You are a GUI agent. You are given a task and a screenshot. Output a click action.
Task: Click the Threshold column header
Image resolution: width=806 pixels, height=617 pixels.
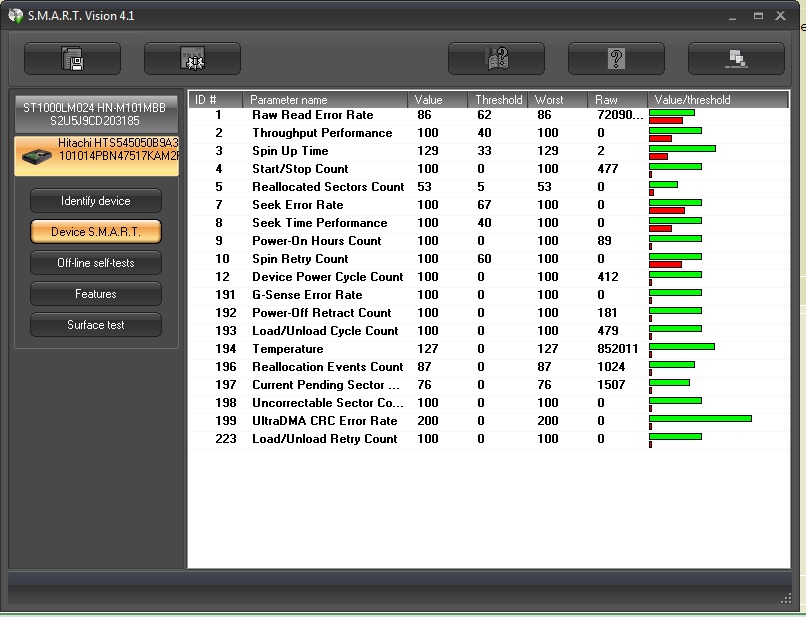pos(498,100)
